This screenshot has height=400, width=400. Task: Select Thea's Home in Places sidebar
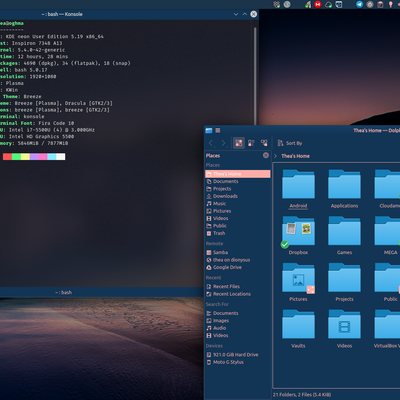point(238,174)
